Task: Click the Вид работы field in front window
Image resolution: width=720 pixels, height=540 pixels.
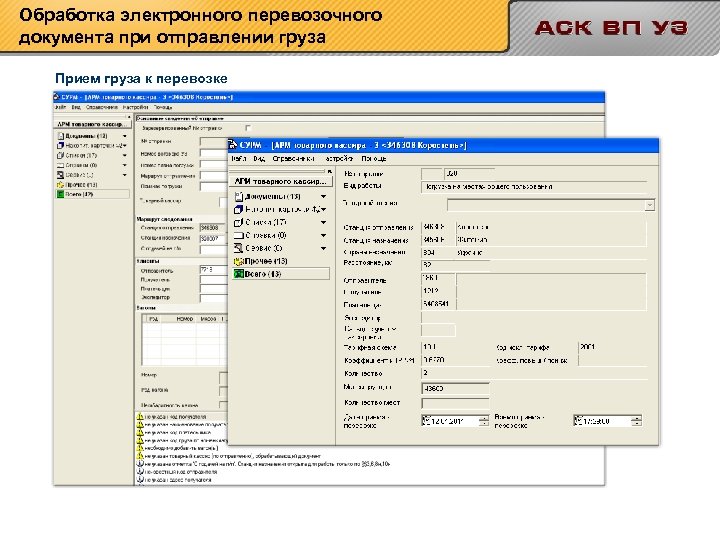Action: (534, 187)
